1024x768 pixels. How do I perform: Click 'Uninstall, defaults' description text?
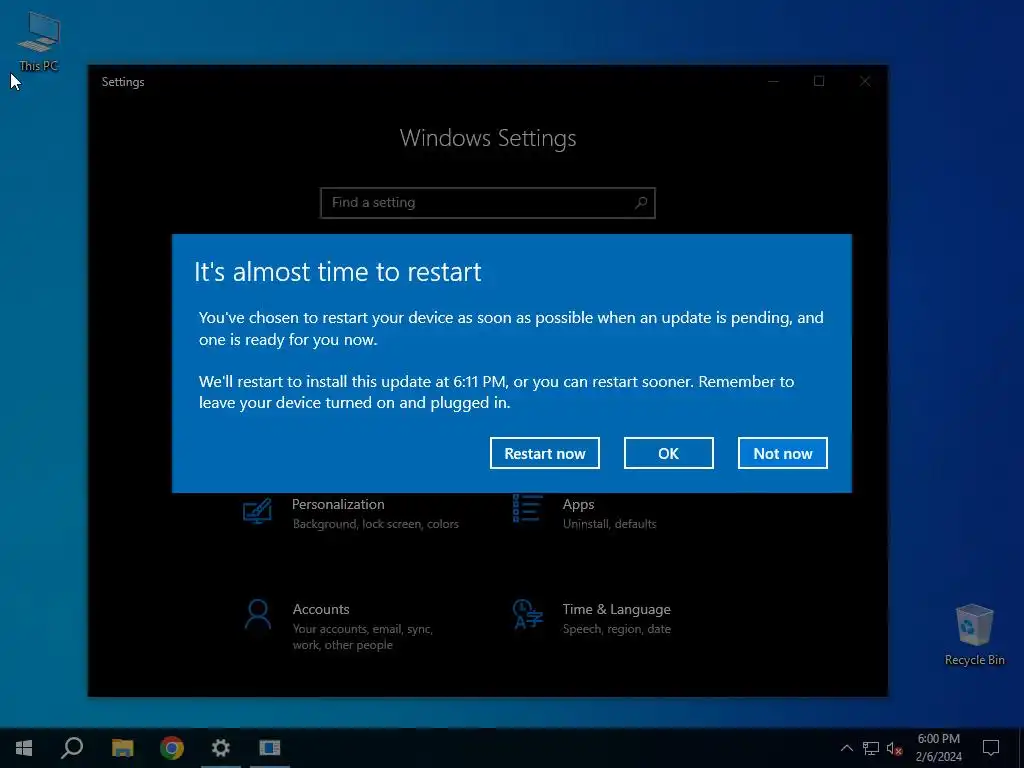[609, 524]
